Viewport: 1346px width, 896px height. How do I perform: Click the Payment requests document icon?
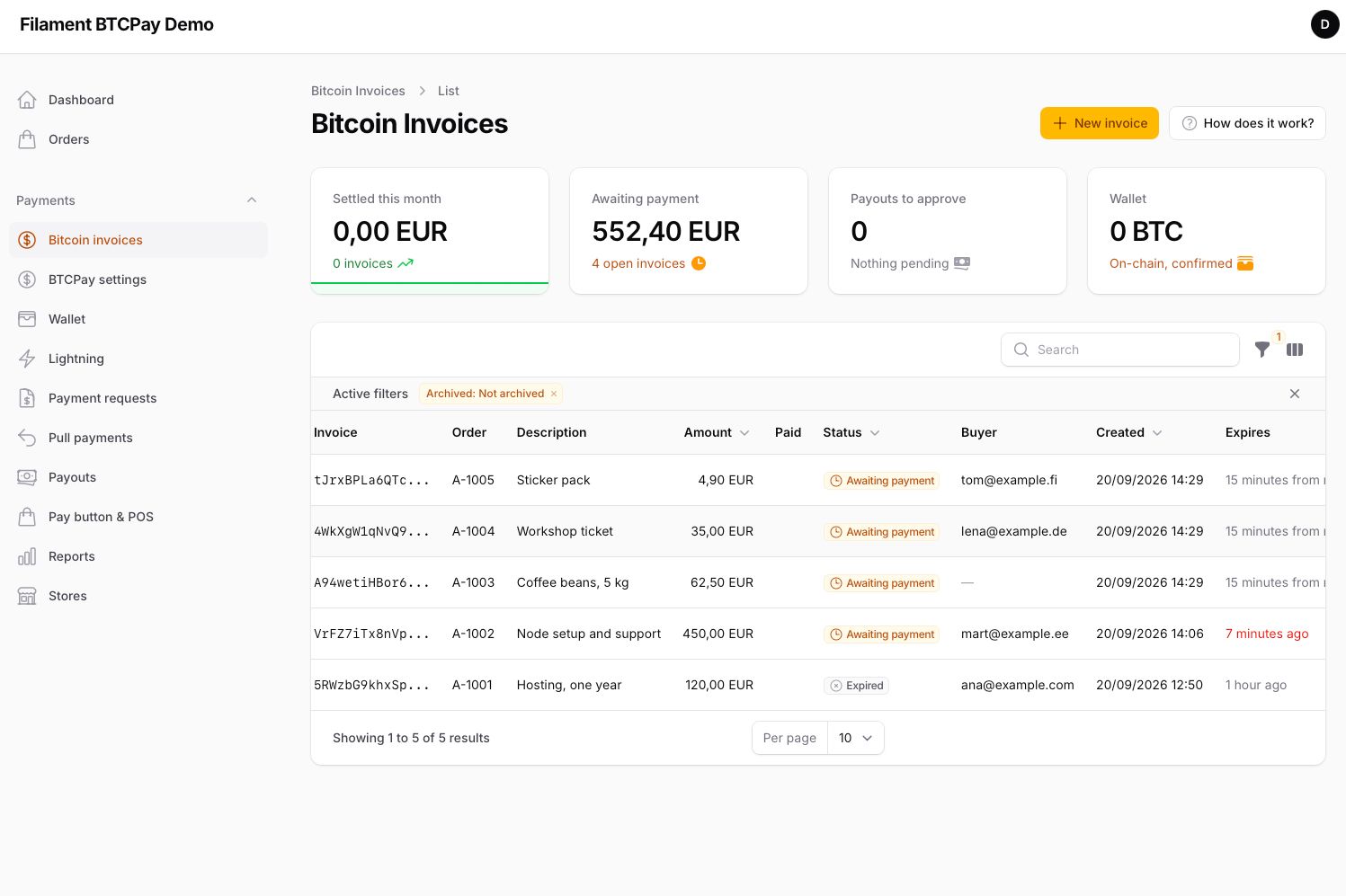tap(27, 398)
